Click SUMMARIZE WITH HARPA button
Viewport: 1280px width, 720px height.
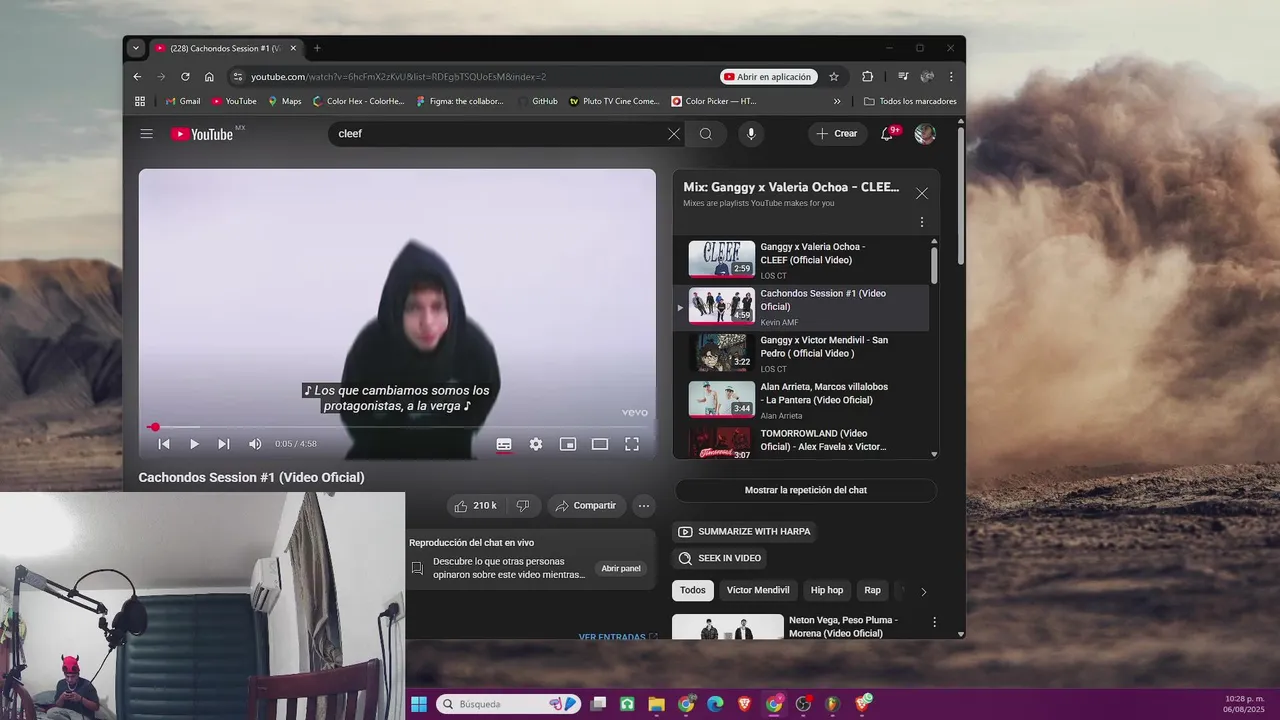pos(744,532)
